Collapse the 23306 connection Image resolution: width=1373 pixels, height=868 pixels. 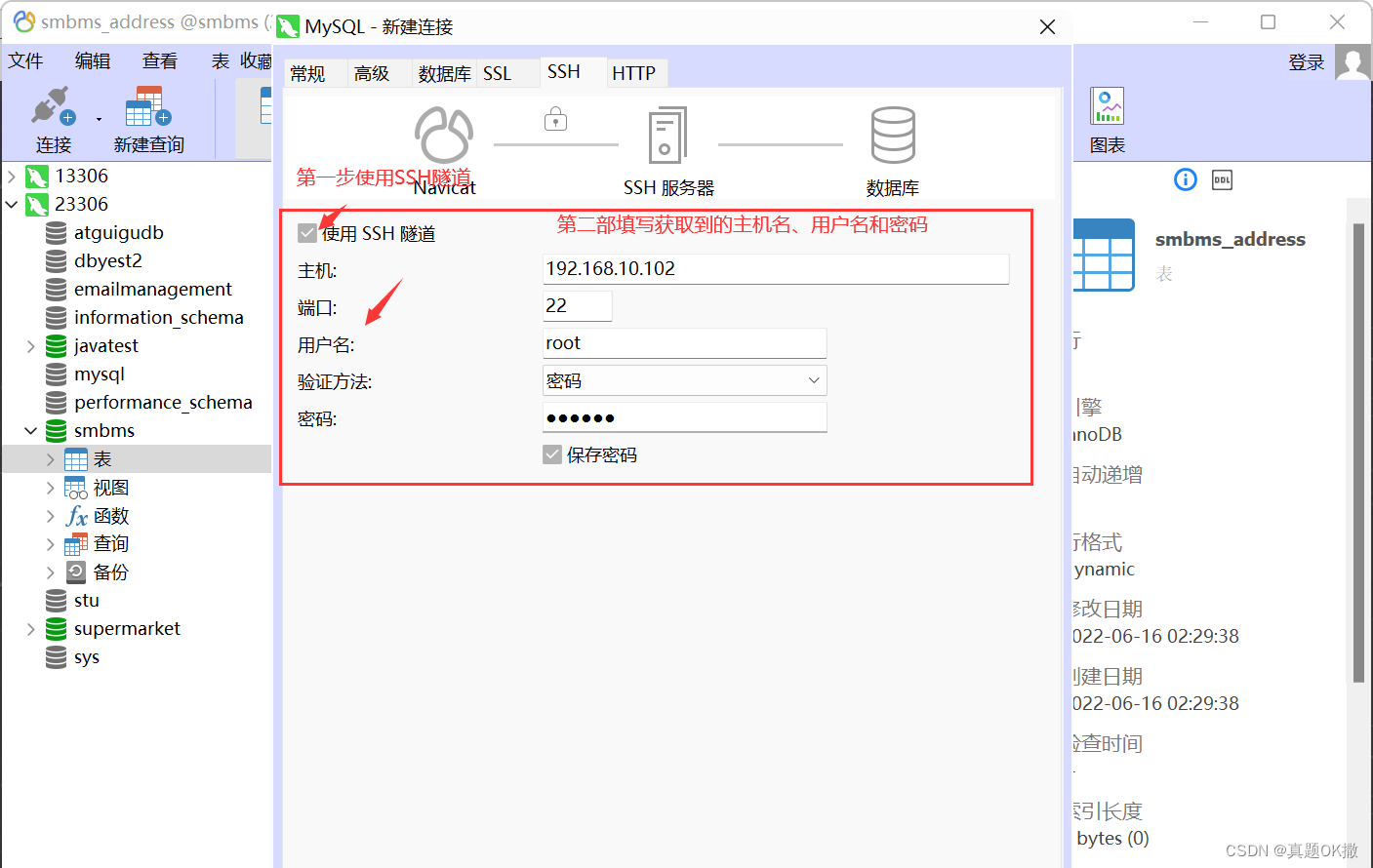[12, 204]
